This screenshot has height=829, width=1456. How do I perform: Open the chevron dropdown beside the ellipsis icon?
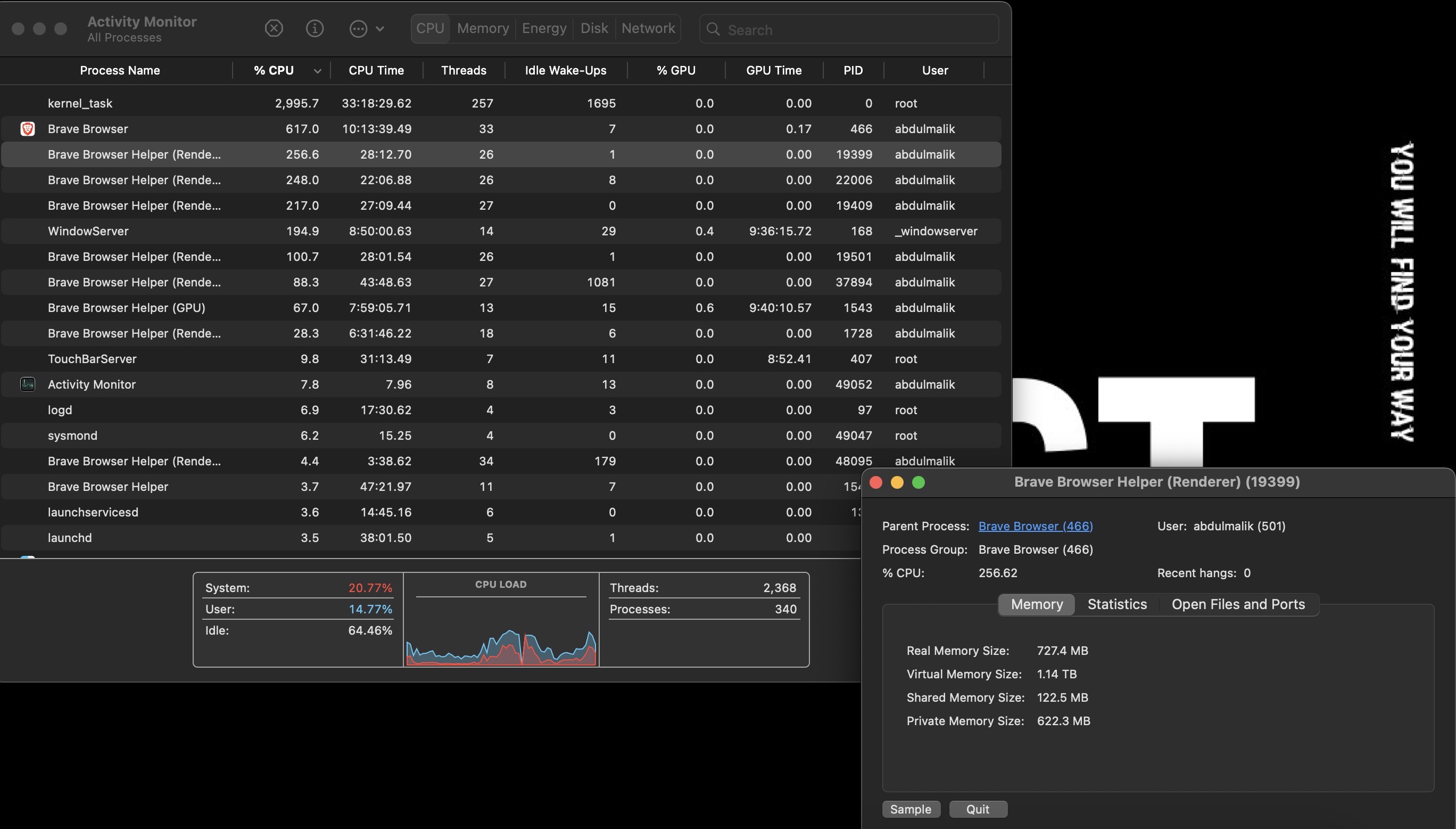[x=380, y=28]
